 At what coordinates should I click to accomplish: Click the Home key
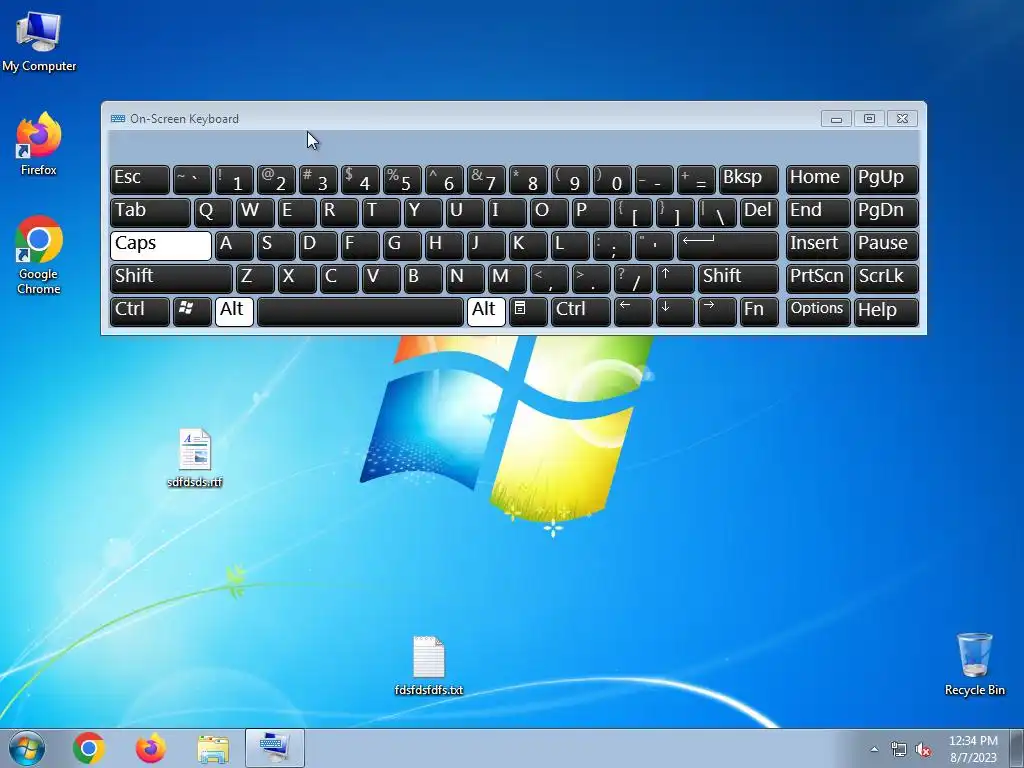(818, 180)
